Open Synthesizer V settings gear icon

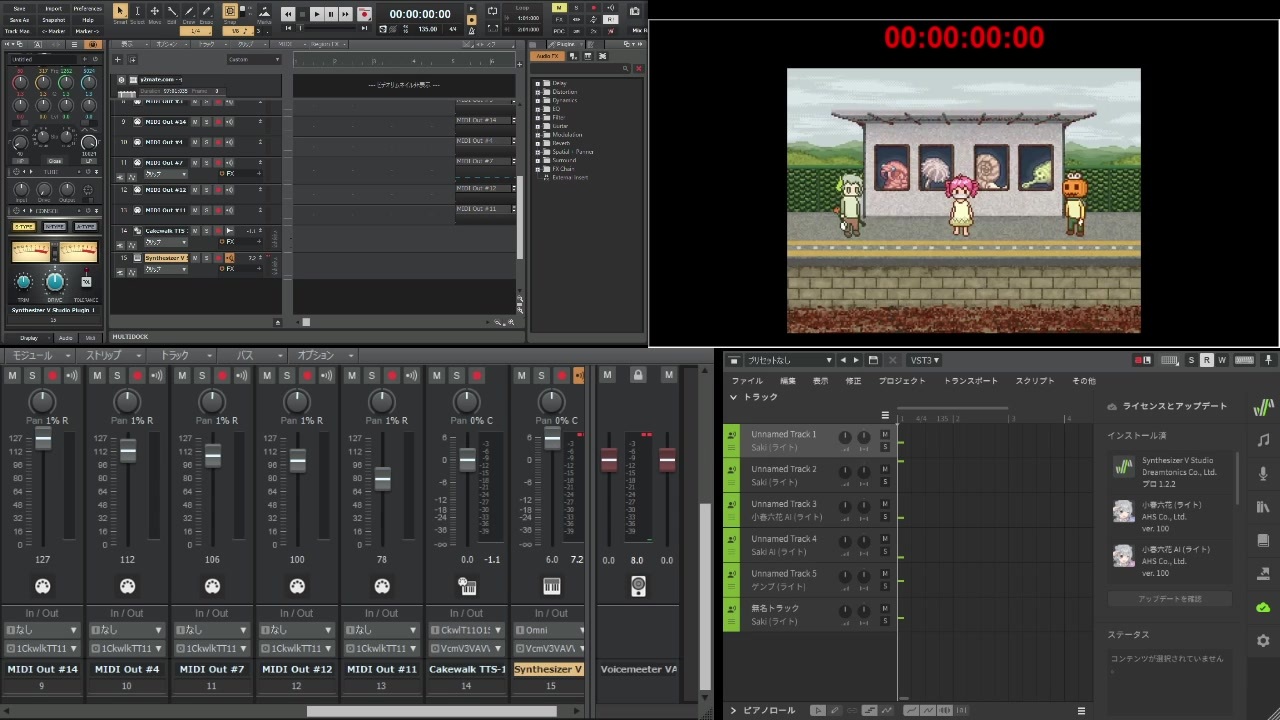tap(1263, 641)
